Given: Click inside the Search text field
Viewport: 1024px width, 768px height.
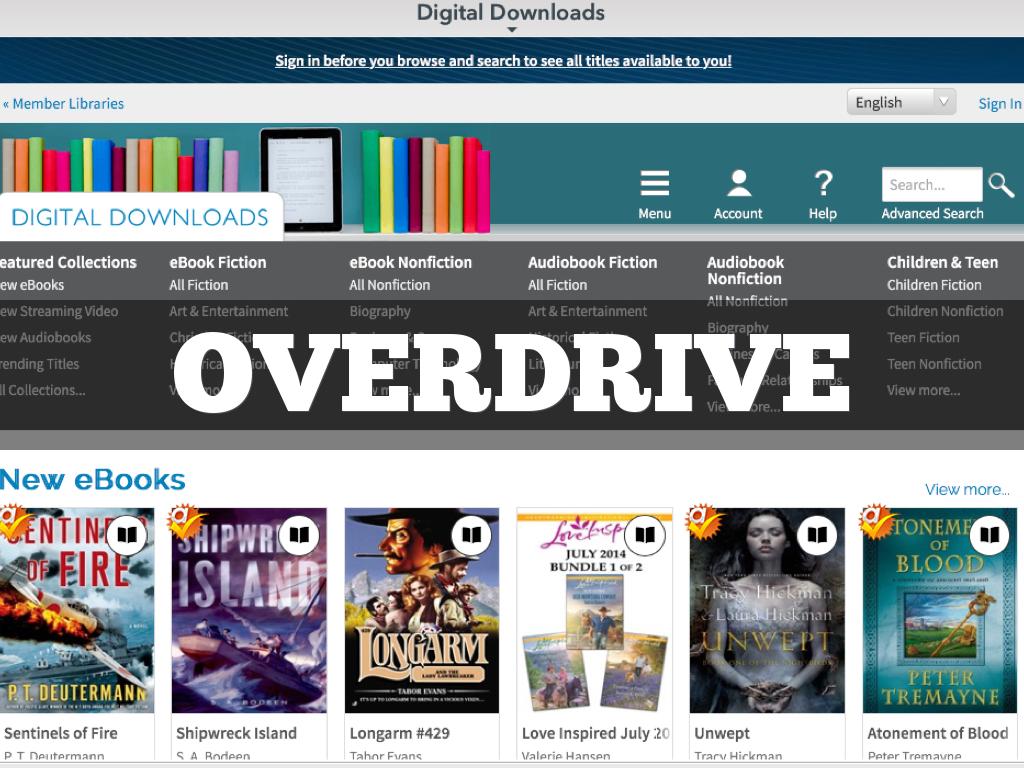Looking at the screenshot, I should [931, 185].
